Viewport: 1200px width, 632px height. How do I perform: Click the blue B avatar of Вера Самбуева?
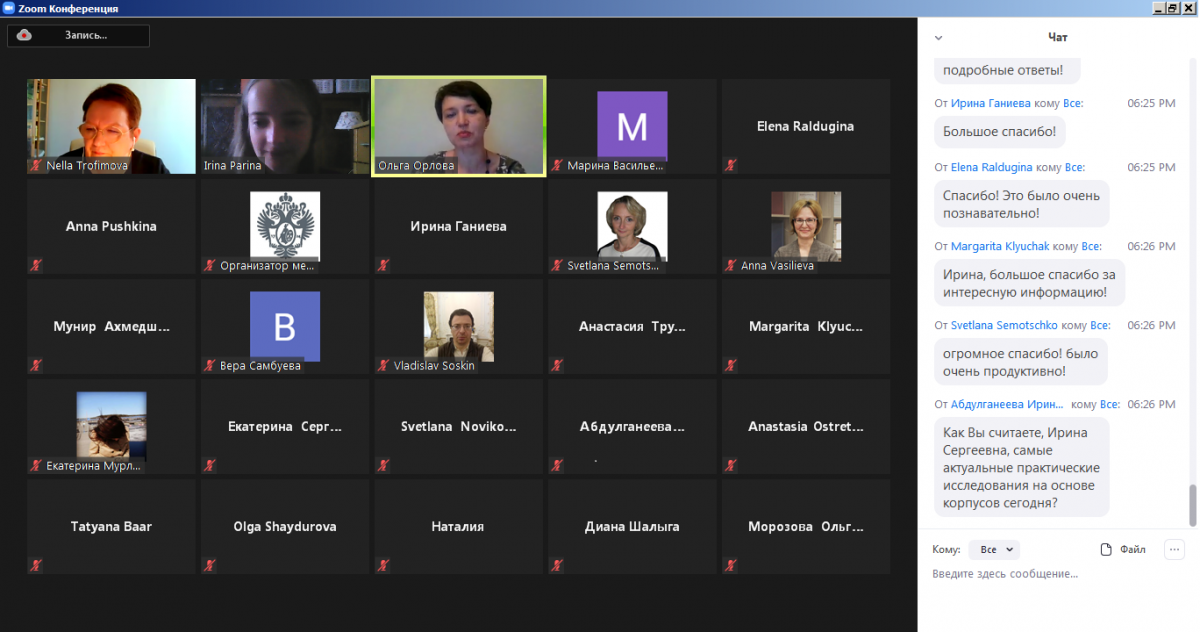(285, 326)
